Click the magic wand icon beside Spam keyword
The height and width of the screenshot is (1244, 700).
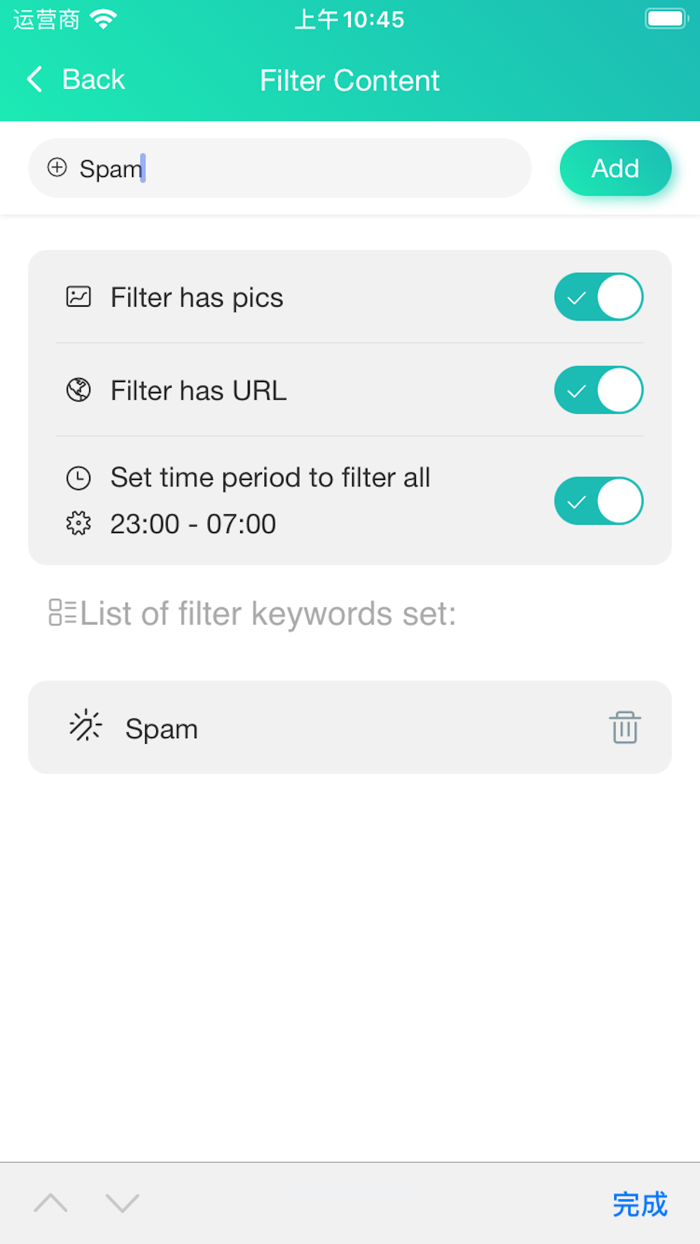click(85, 728)
